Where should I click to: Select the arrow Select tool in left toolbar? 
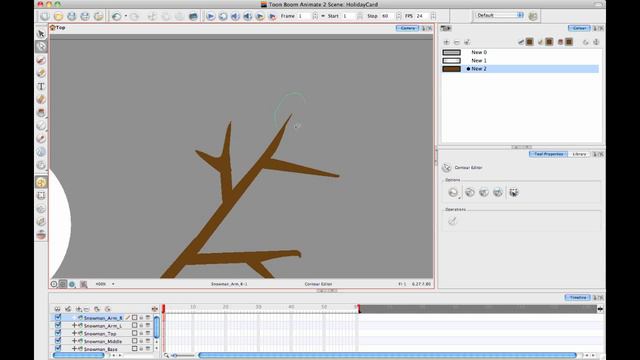point(41,33)
